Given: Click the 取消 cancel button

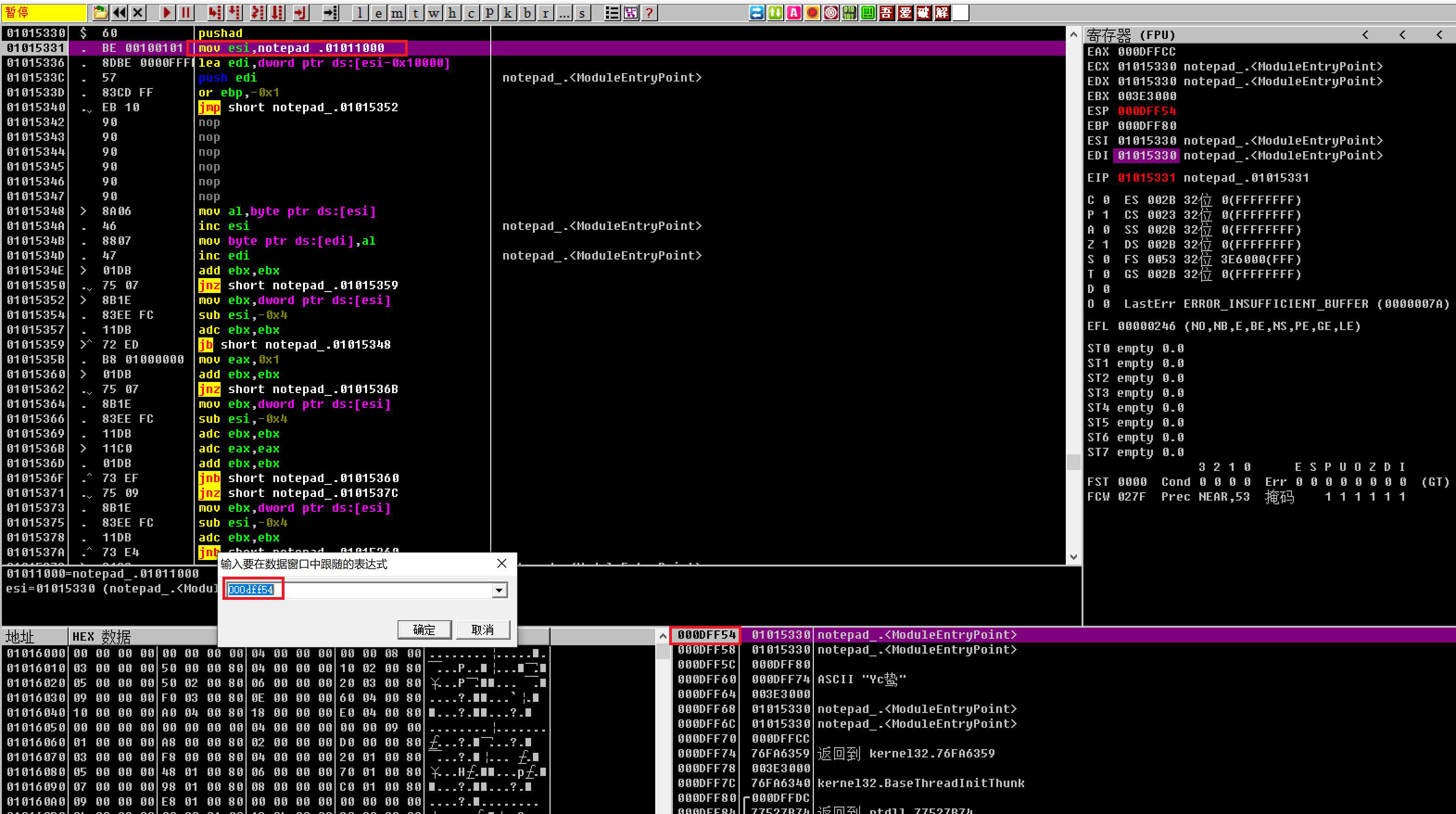Looking at the screenshot, I should point(483,629).
